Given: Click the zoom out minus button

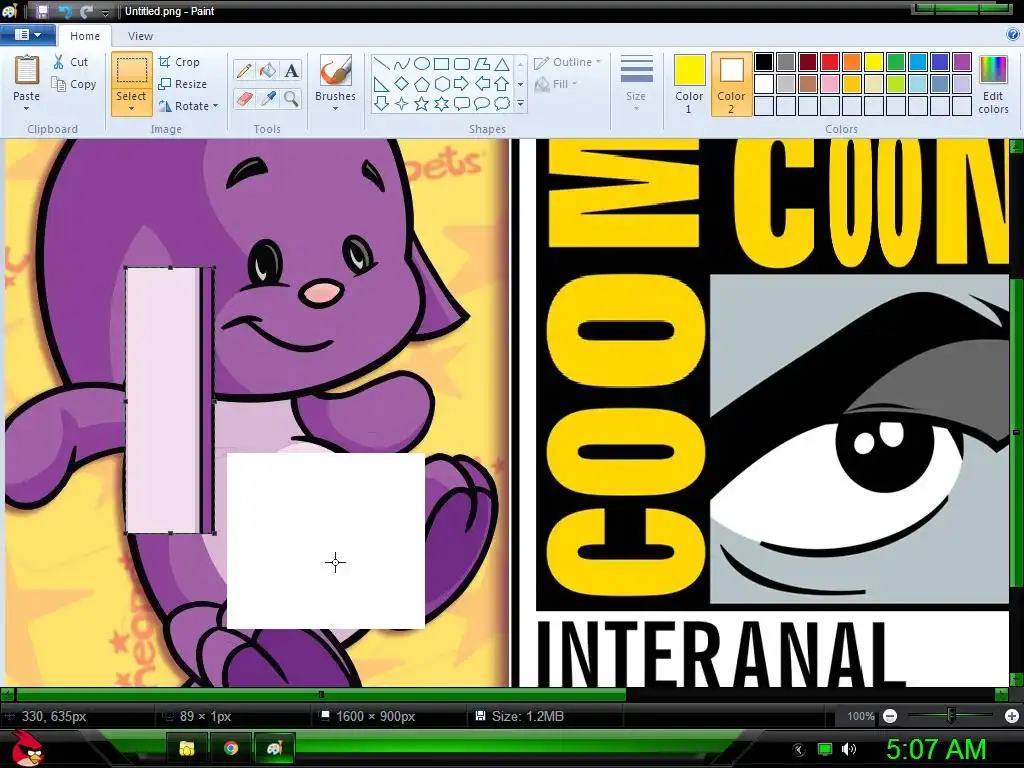Looking at the screenshot, I should [x=889, y=716].
